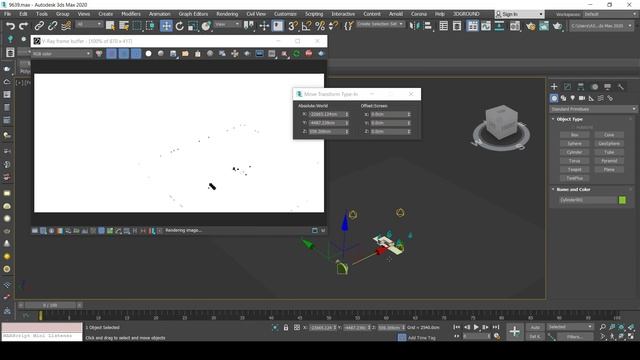The height and width of the screenshot is (360, 640).
Task: Open the Sign In dropdown
Action: click(x=519, y=14)
